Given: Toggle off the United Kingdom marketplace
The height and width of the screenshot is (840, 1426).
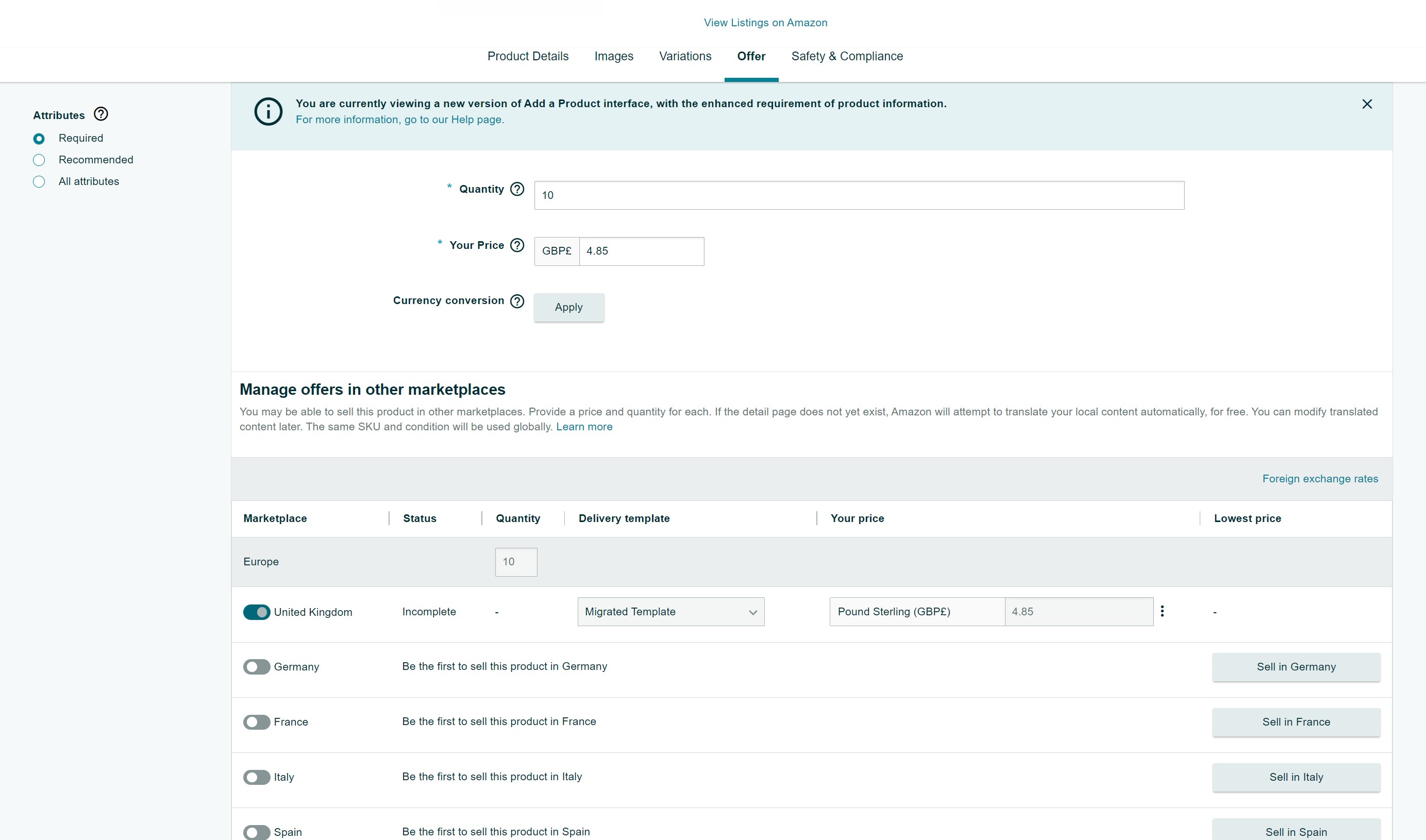Looking at the screenshot, I should tap(256, 612).
